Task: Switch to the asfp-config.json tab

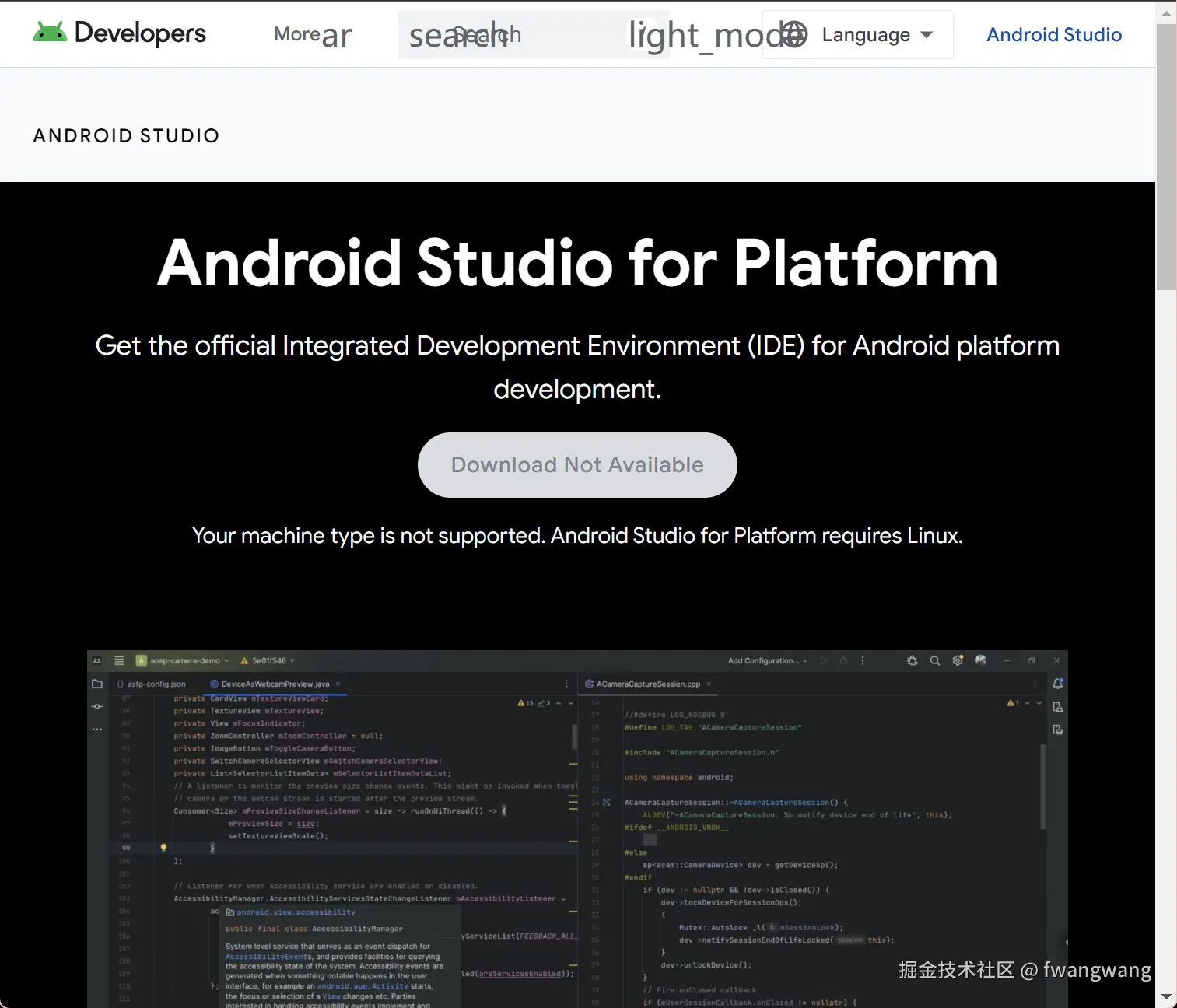Action: (151, 684)
